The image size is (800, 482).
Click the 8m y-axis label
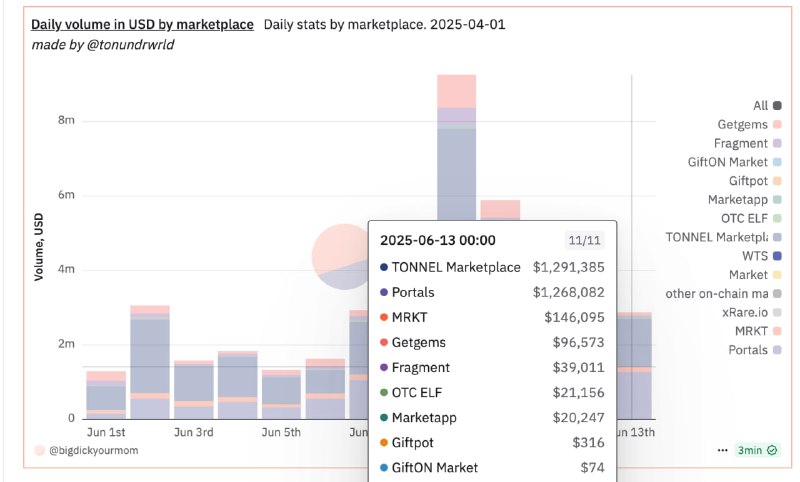[x=66, y=120]
